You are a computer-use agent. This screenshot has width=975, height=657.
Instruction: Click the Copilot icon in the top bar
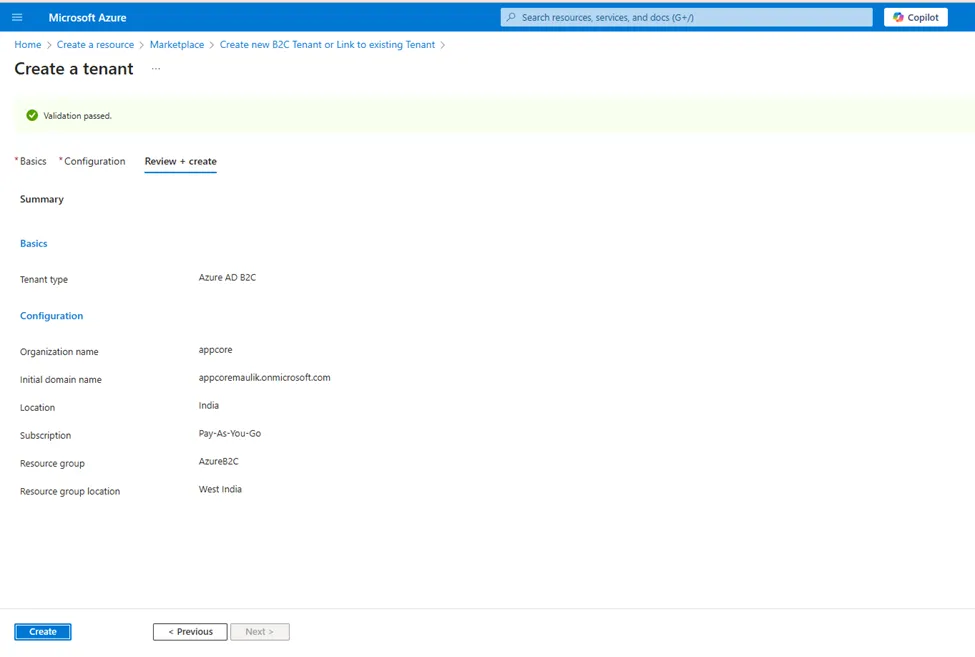tap(915, 16)
